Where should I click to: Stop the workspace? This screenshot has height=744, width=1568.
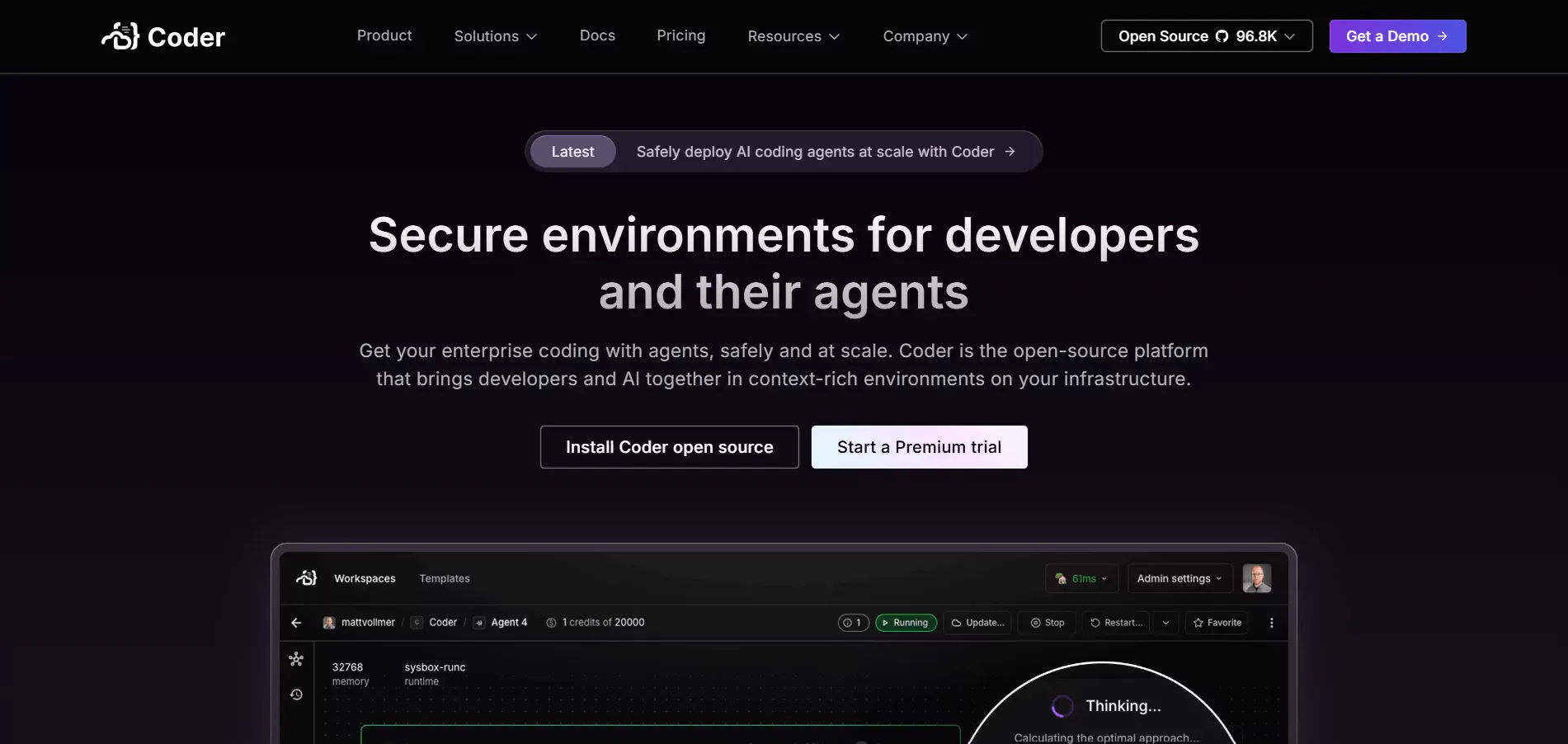(1048, 623)
